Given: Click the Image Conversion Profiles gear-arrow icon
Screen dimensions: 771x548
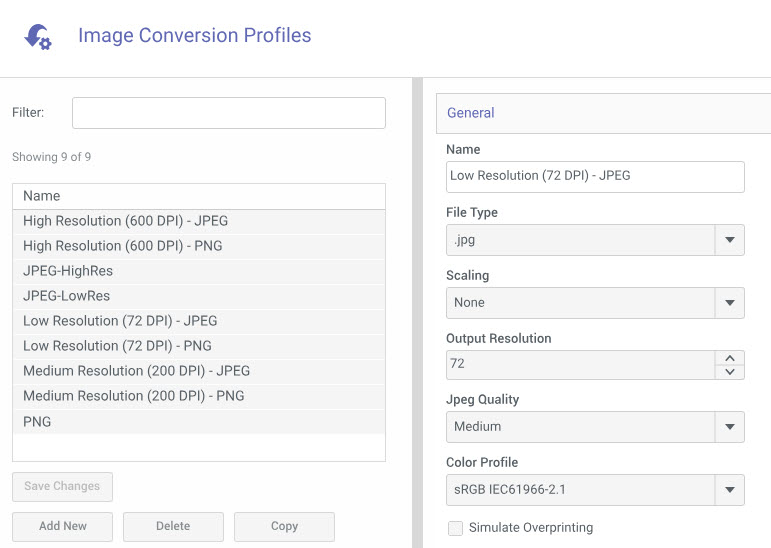Looking at the screenshot, I should point(38,37).
